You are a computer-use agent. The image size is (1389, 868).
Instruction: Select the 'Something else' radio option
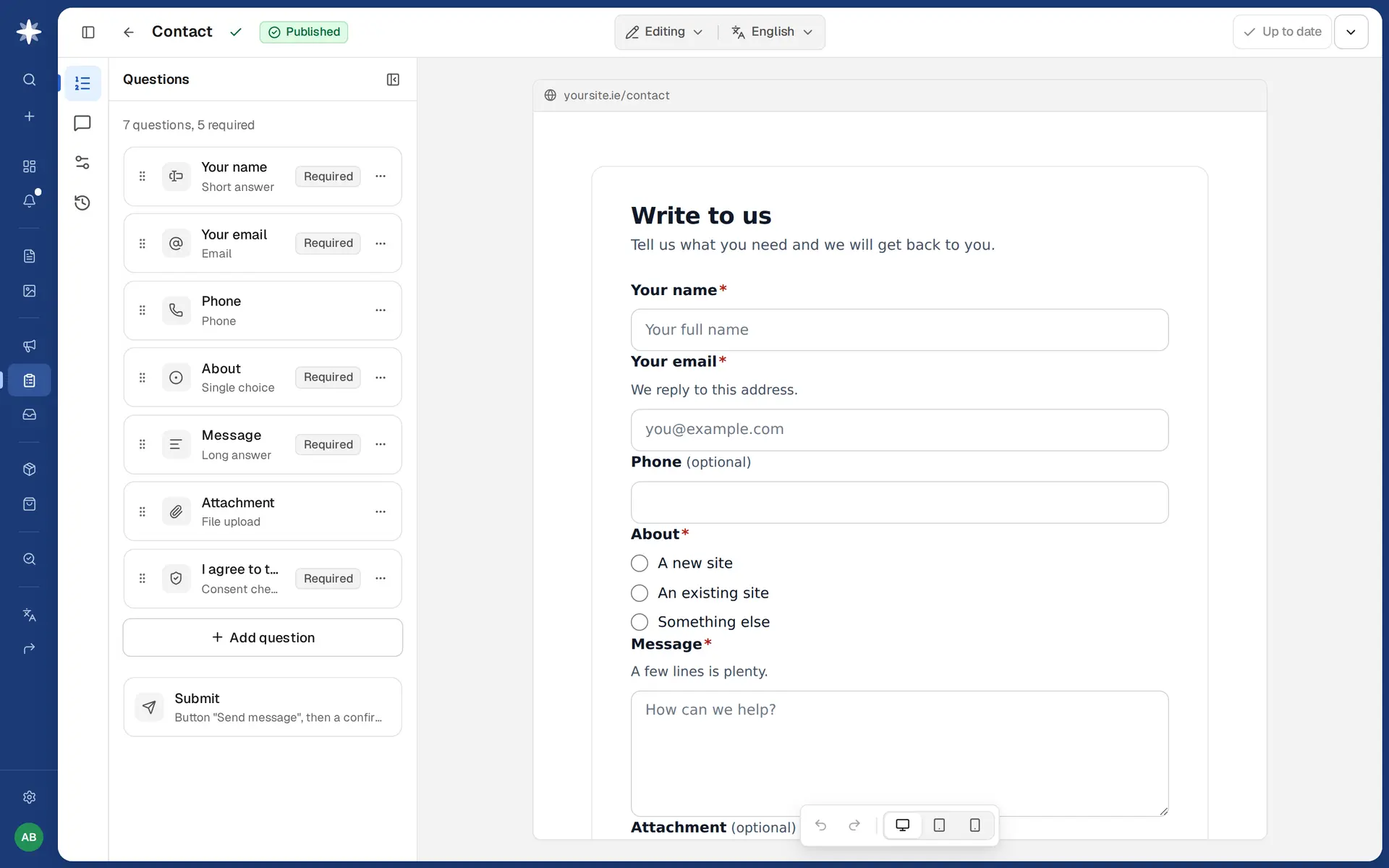click(640, 622)
